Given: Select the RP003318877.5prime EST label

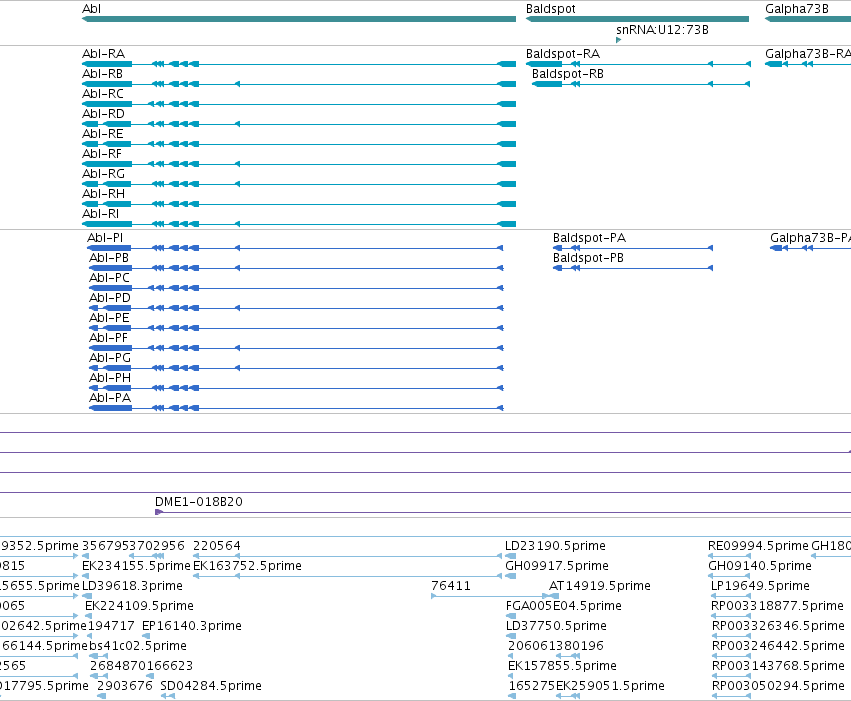Looking at the screenshot, I should tap(777, 606).
